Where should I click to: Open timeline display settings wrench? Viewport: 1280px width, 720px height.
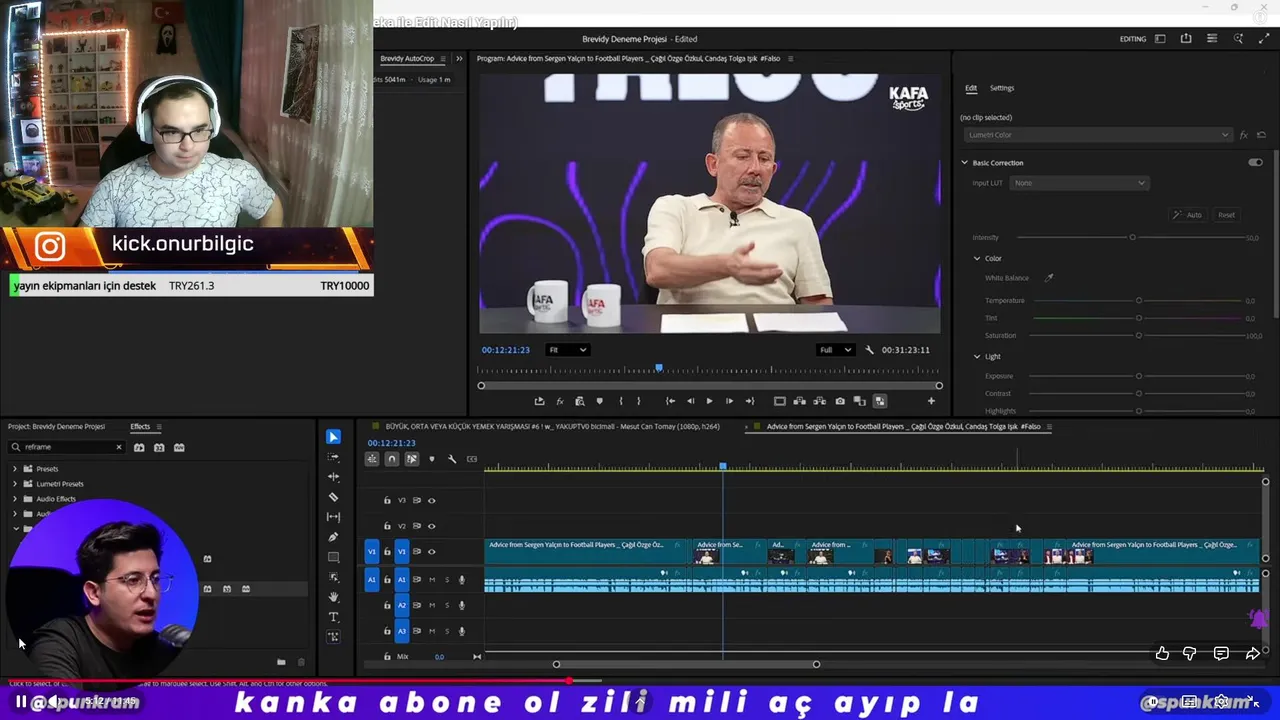click(x=452, y=459)
